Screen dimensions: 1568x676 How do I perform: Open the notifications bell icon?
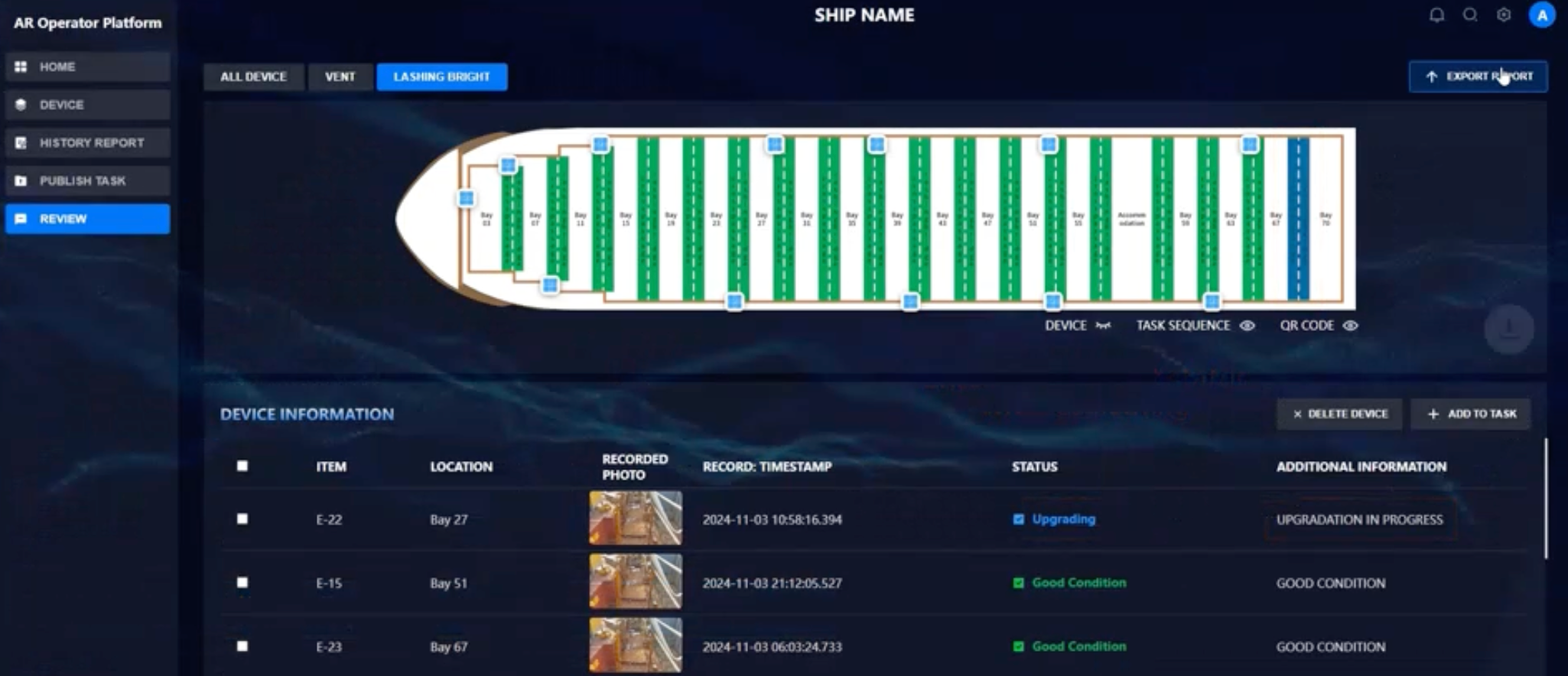pyautogui.click(x=1437, y=15)
